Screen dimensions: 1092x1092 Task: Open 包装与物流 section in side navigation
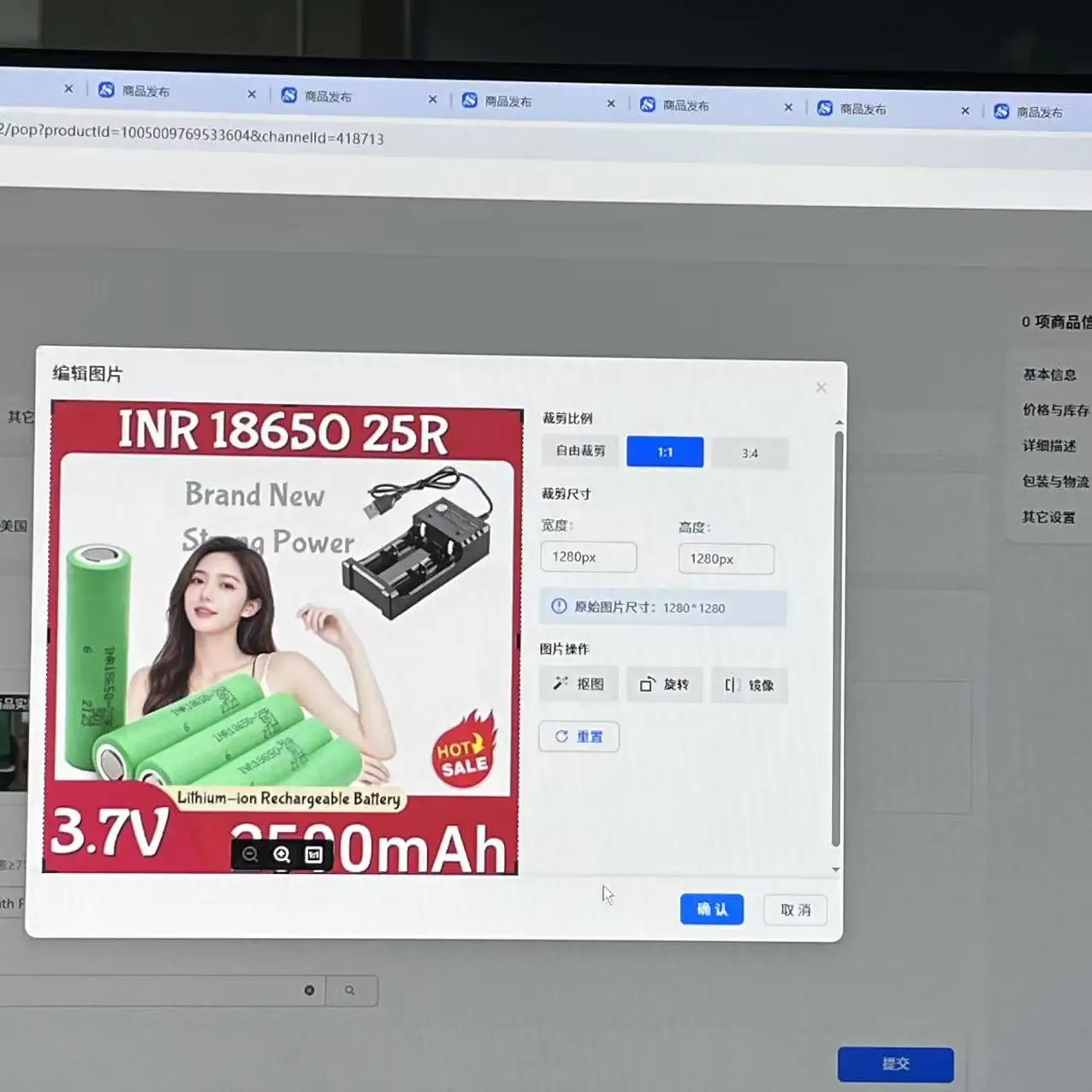click(x=1056, y=481)
